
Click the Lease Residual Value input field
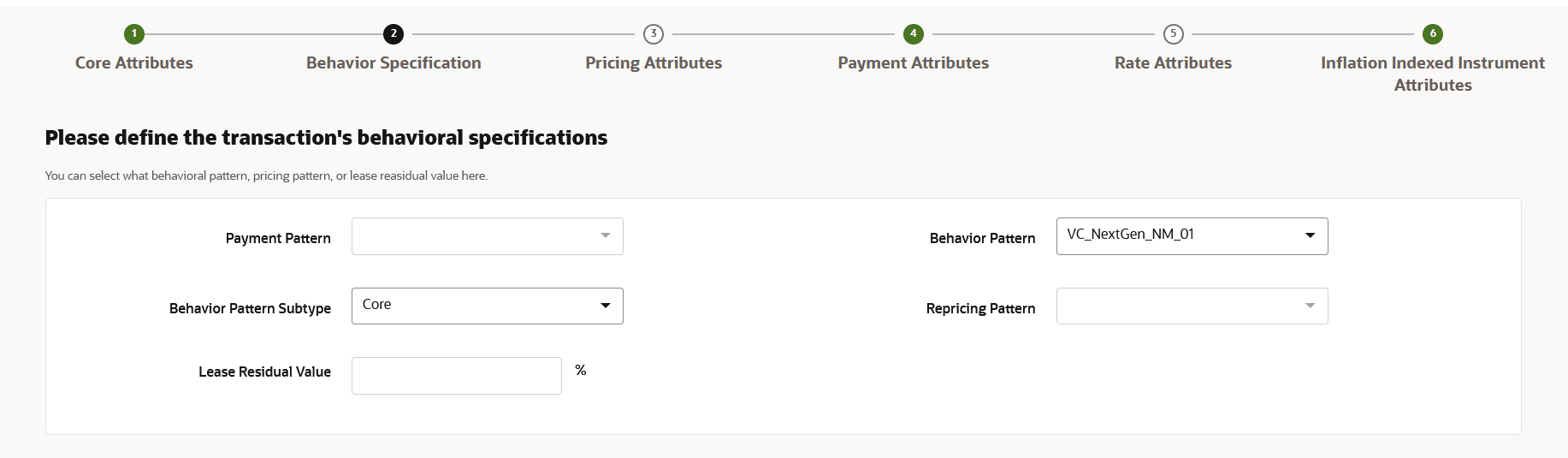coord(456,376)
